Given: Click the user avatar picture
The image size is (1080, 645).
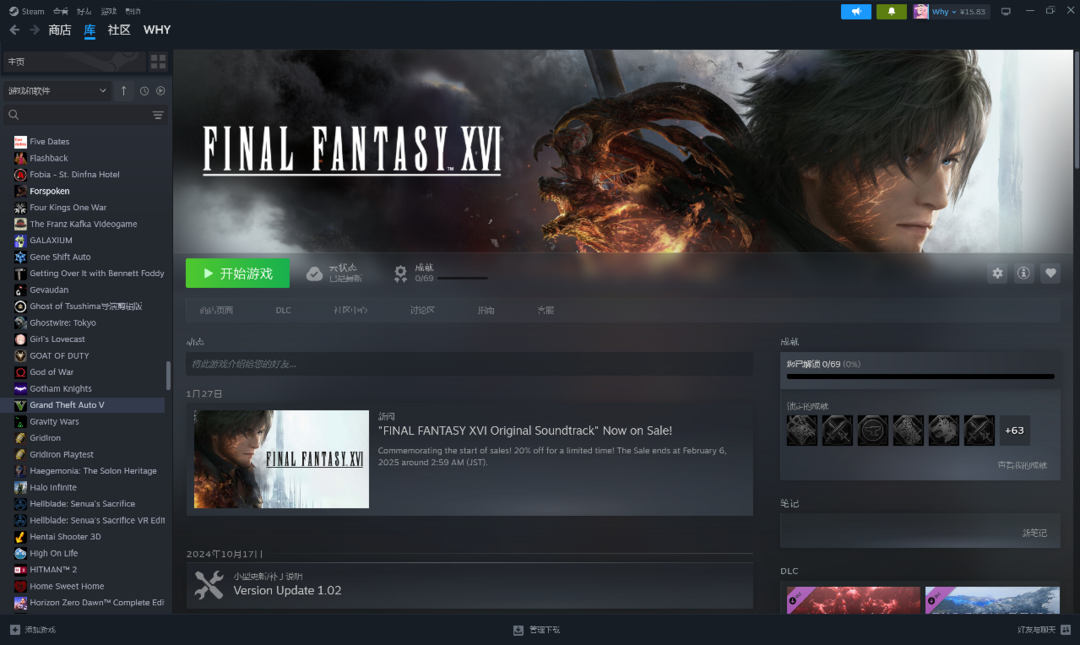Looking at the screenshot, I should (921, 12).
